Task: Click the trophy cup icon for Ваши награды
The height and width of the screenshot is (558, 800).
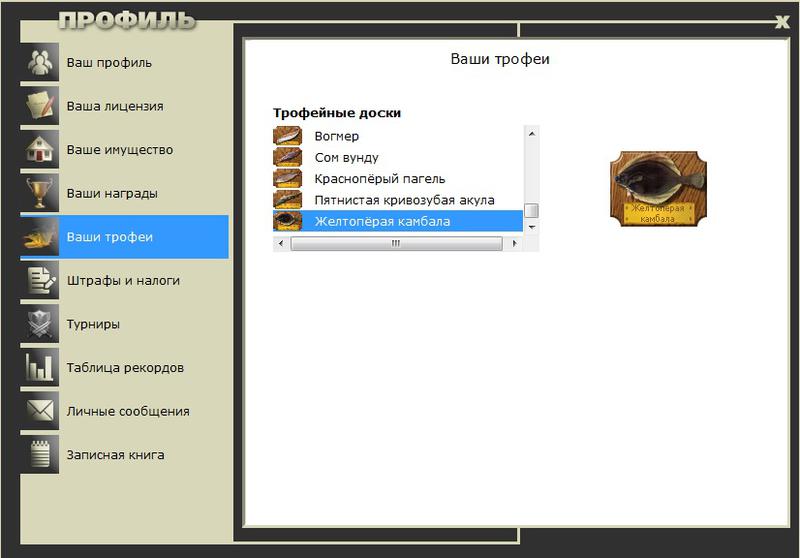Action: click(x=40, y=193)
